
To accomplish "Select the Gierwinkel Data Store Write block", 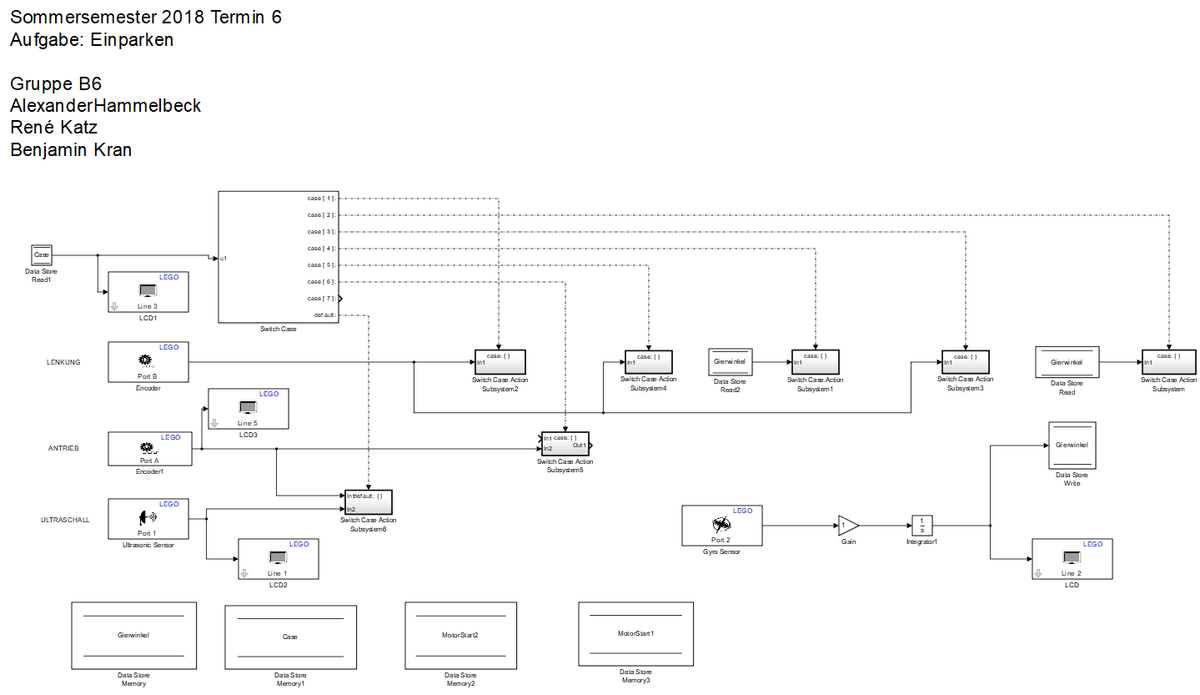I will coord(1071,444).
